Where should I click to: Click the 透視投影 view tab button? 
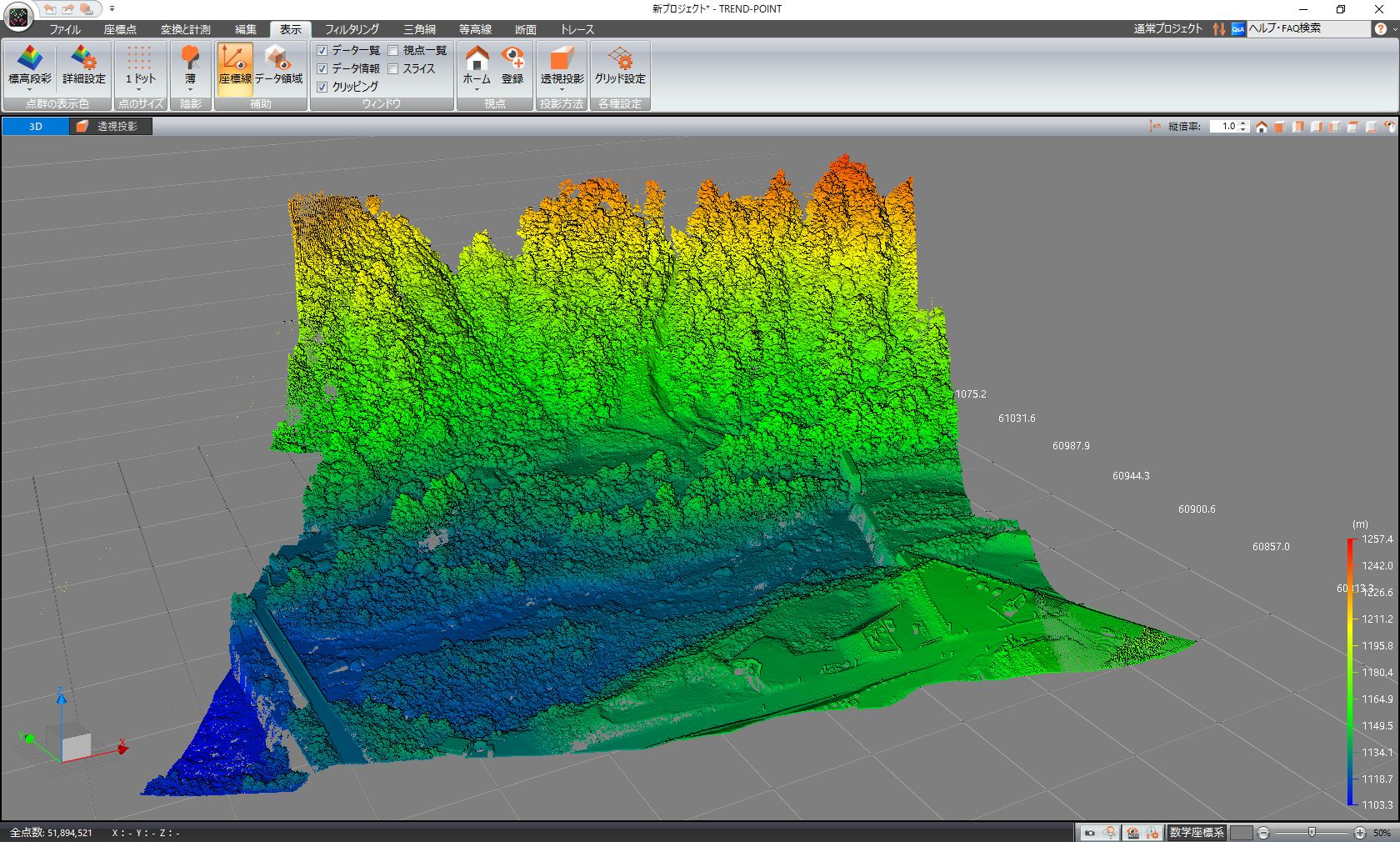[112, 127]
